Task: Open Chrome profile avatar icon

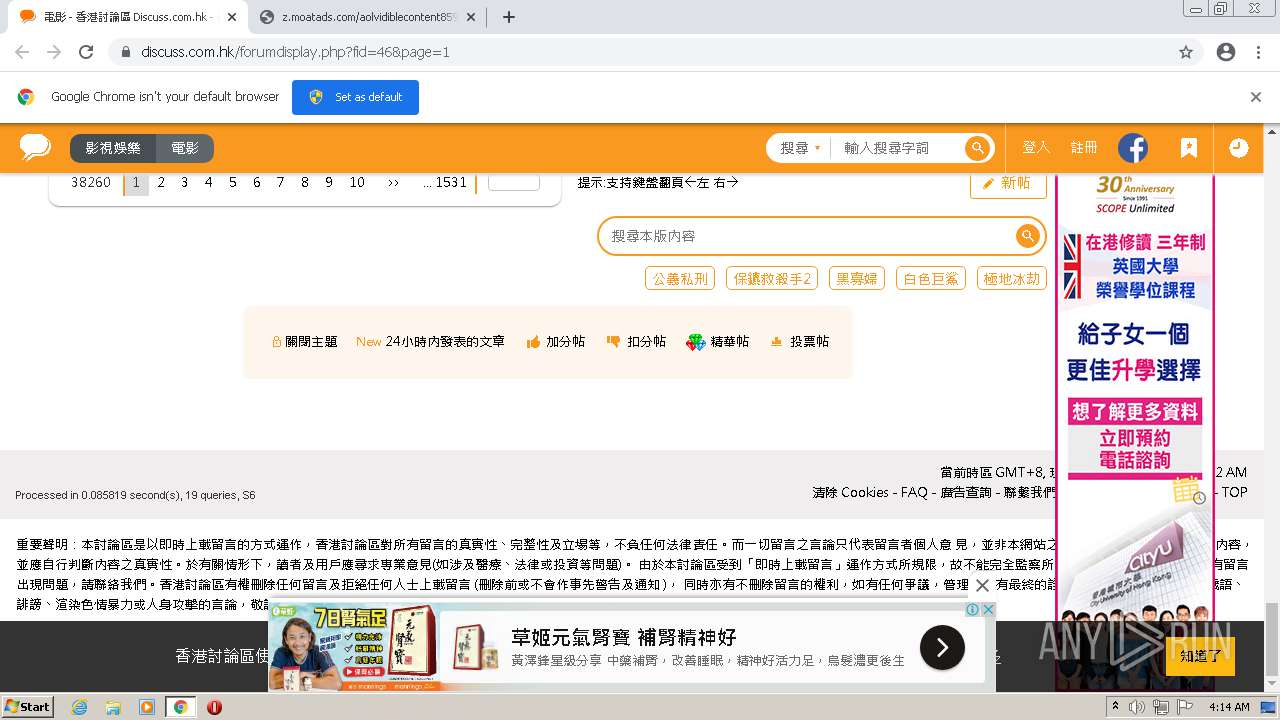Action: tap(1226, 52)
